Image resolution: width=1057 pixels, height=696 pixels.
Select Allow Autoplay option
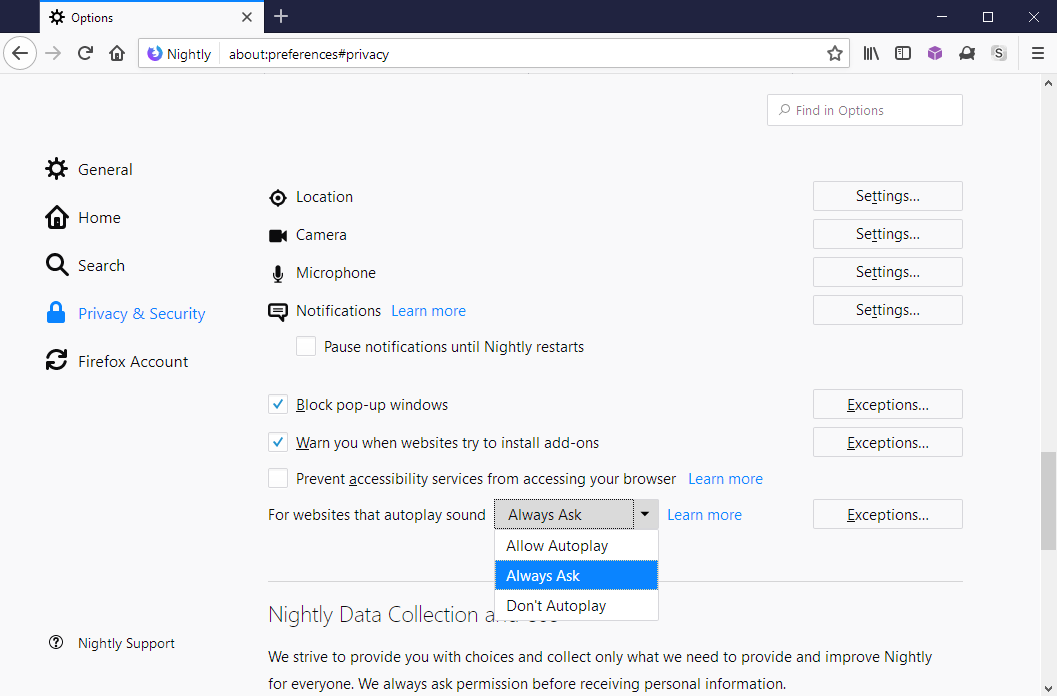coord(576,546)
